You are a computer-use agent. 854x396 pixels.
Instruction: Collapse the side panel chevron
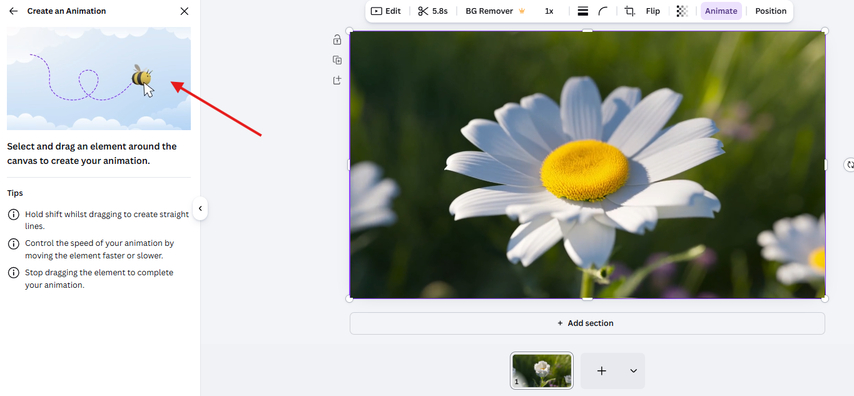pyautogui.click(x=200, y=208)
